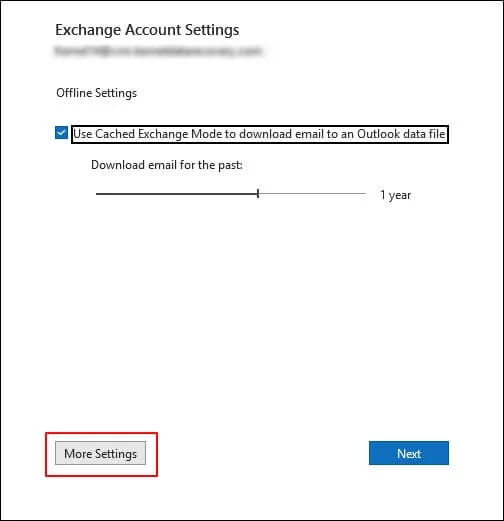Click the 'Download email for the past' label
Screen dimensions: 504x521
(x=167, y=165)
